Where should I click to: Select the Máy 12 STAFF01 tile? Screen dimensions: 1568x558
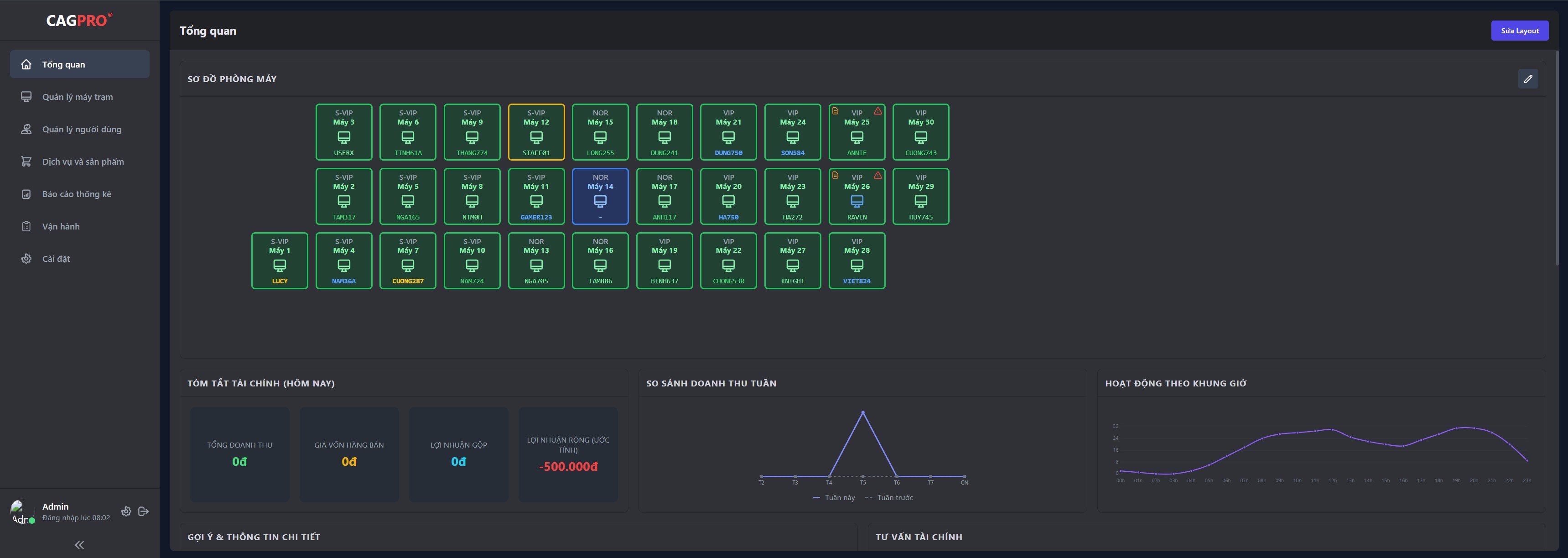pyautogui.click(x=535, y=132)
